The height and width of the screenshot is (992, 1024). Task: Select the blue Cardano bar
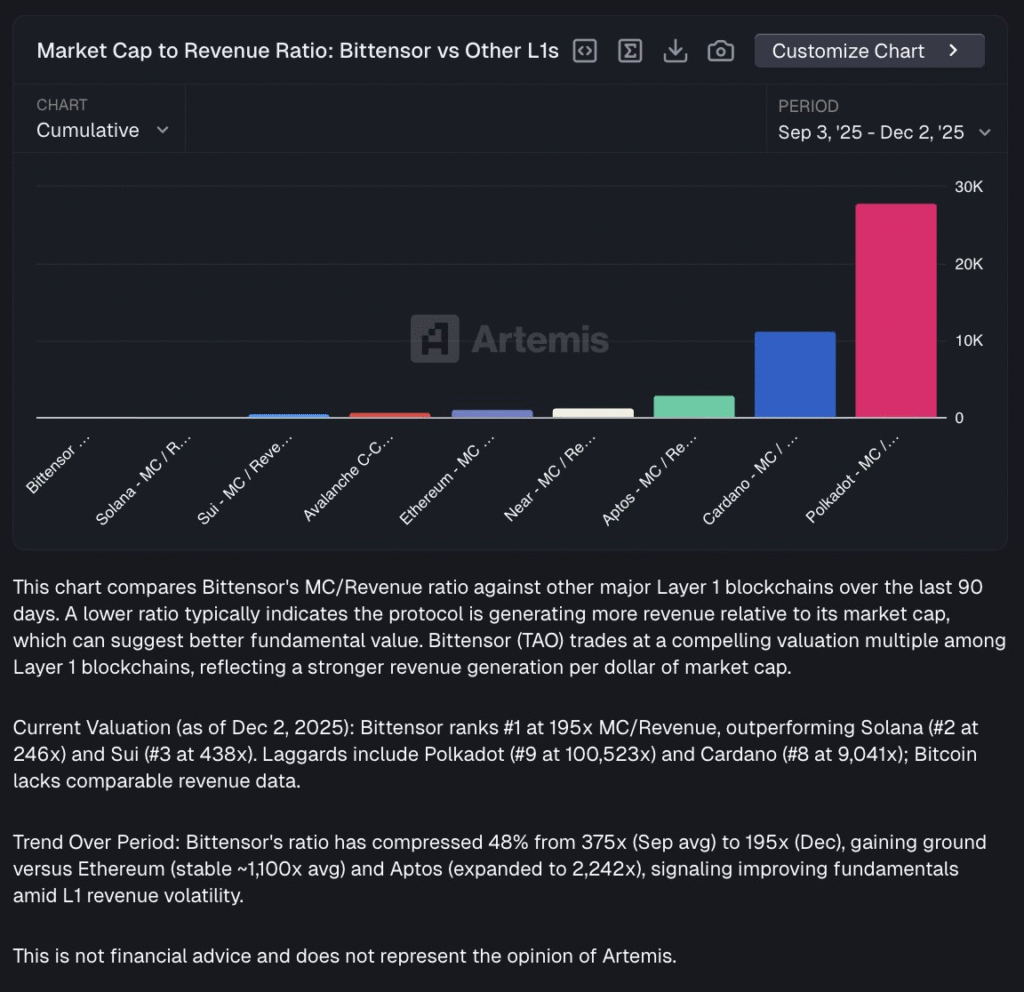795,374
